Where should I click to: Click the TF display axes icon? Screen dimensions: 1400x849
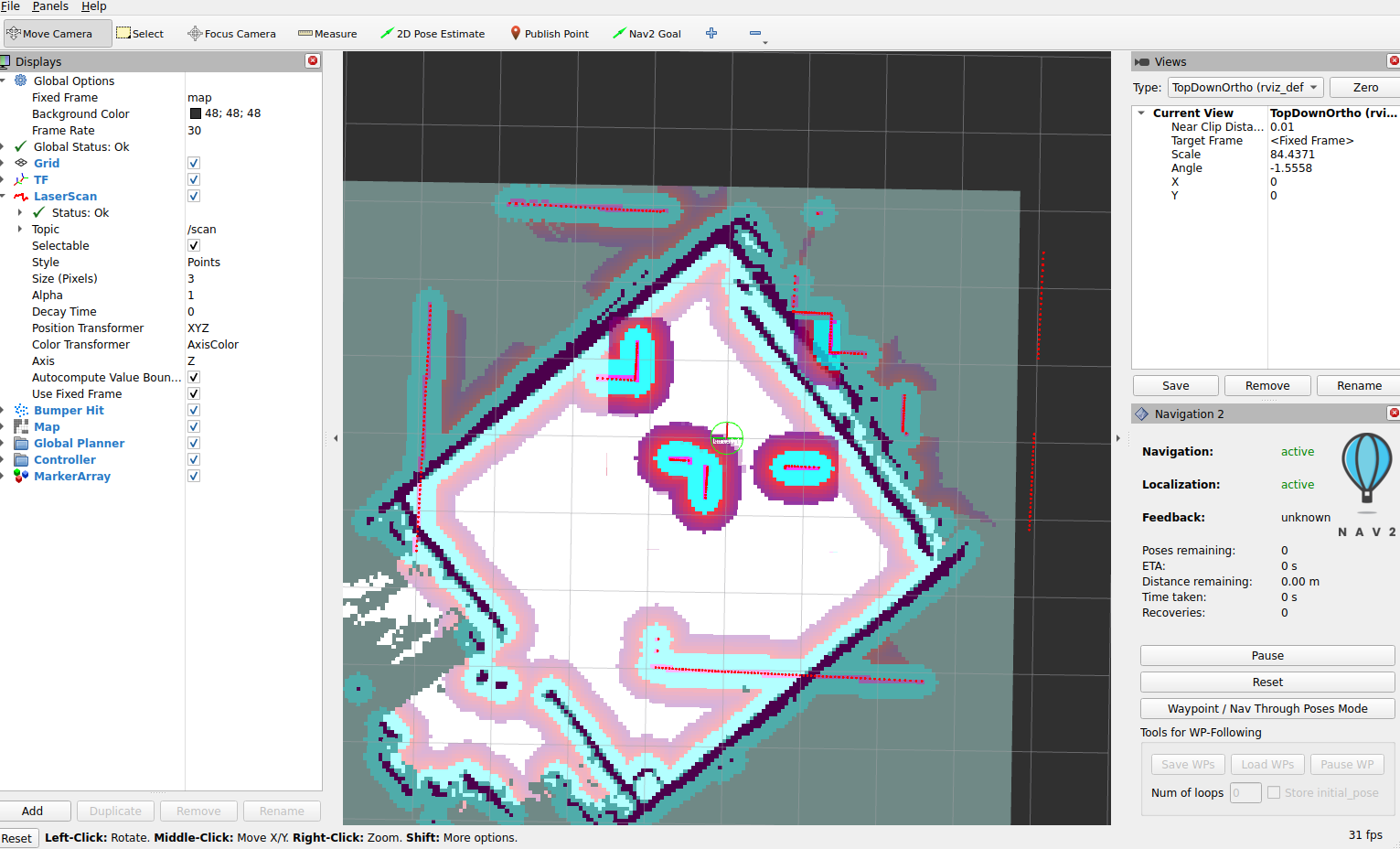click(x=21, y=179)
